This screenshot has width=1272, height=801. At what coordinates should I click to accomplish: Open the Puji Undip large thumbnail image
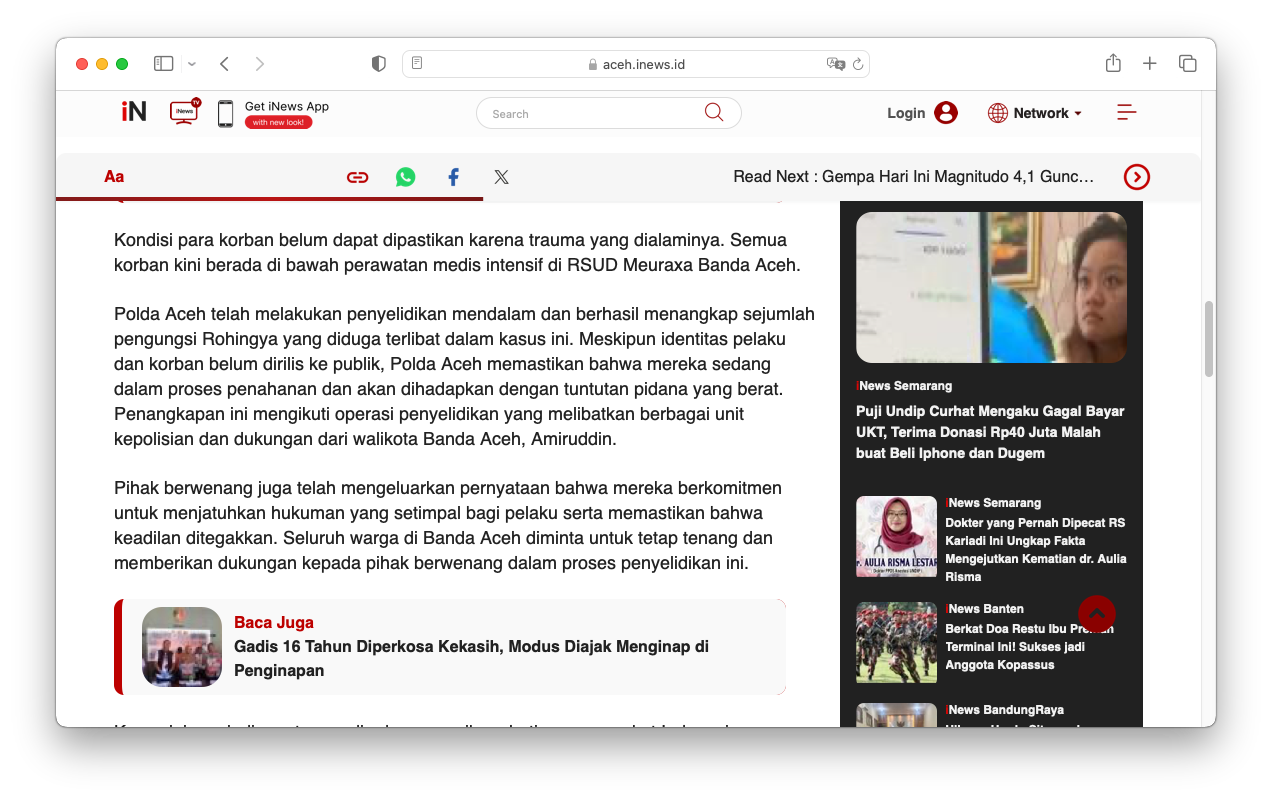(x=991, y=287)
